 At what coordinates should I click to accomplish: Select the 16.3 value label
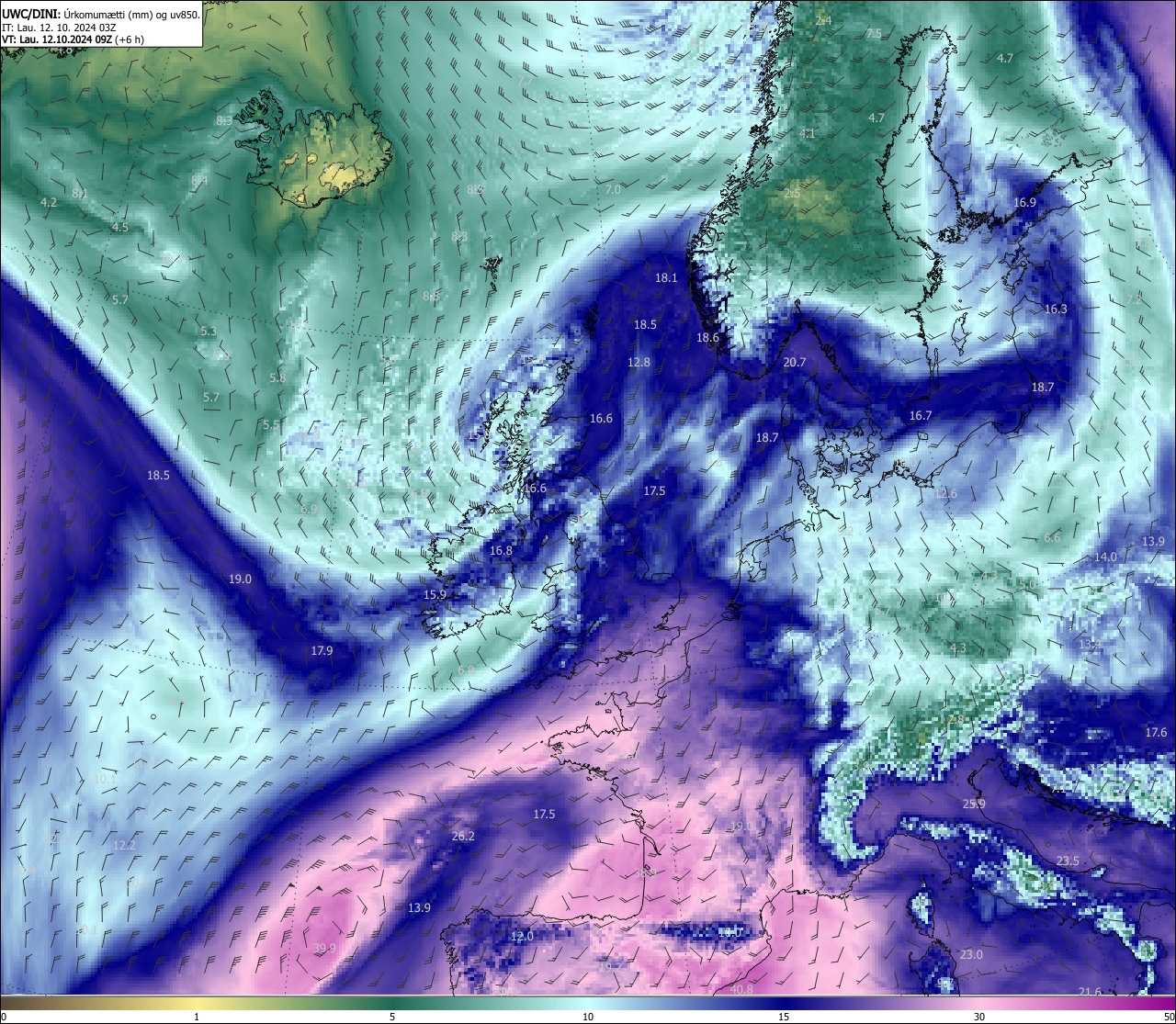(x=1056, y=309)
